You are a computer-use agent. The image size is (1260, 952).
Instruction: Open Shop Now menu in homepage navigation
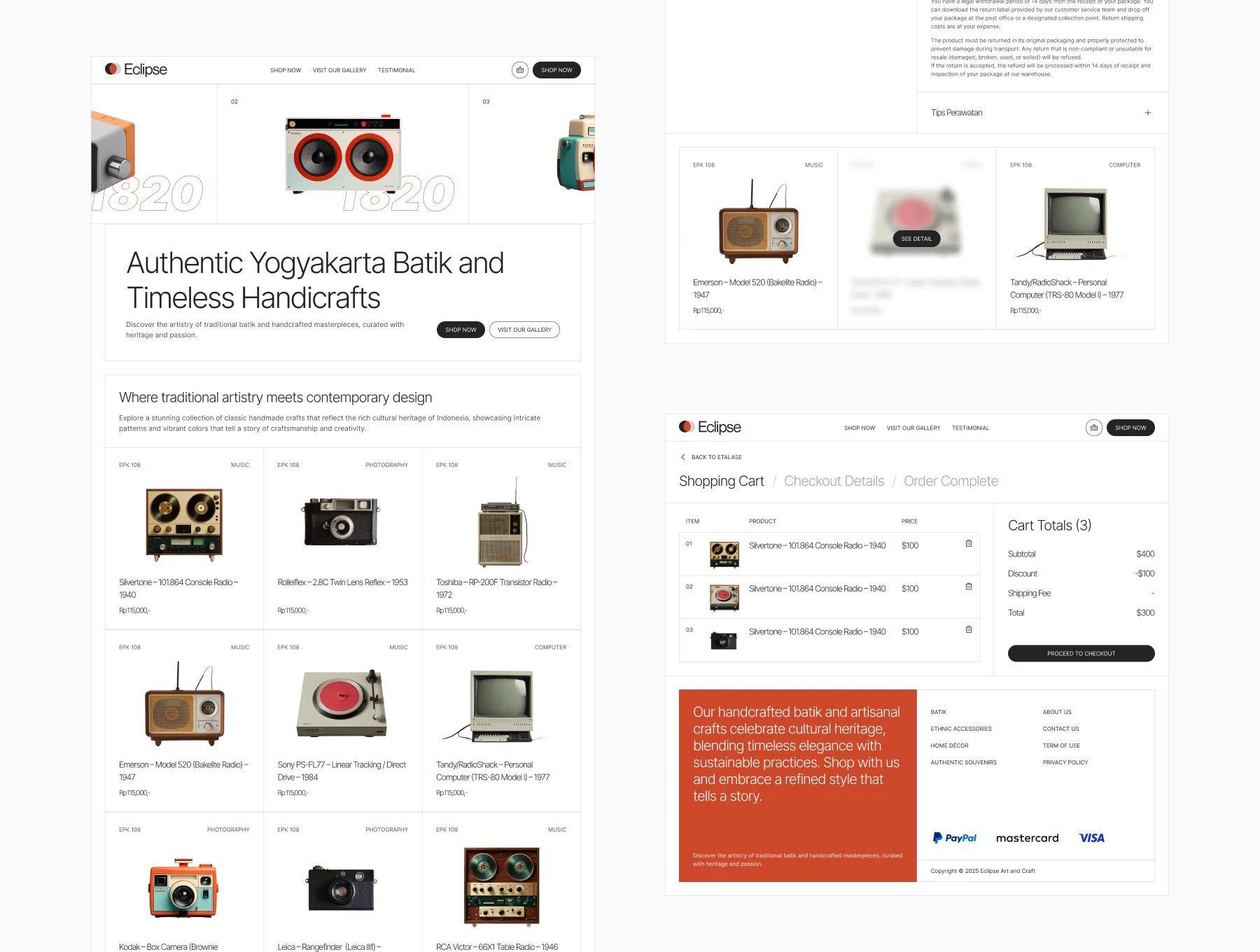click(x=286, y=70)
